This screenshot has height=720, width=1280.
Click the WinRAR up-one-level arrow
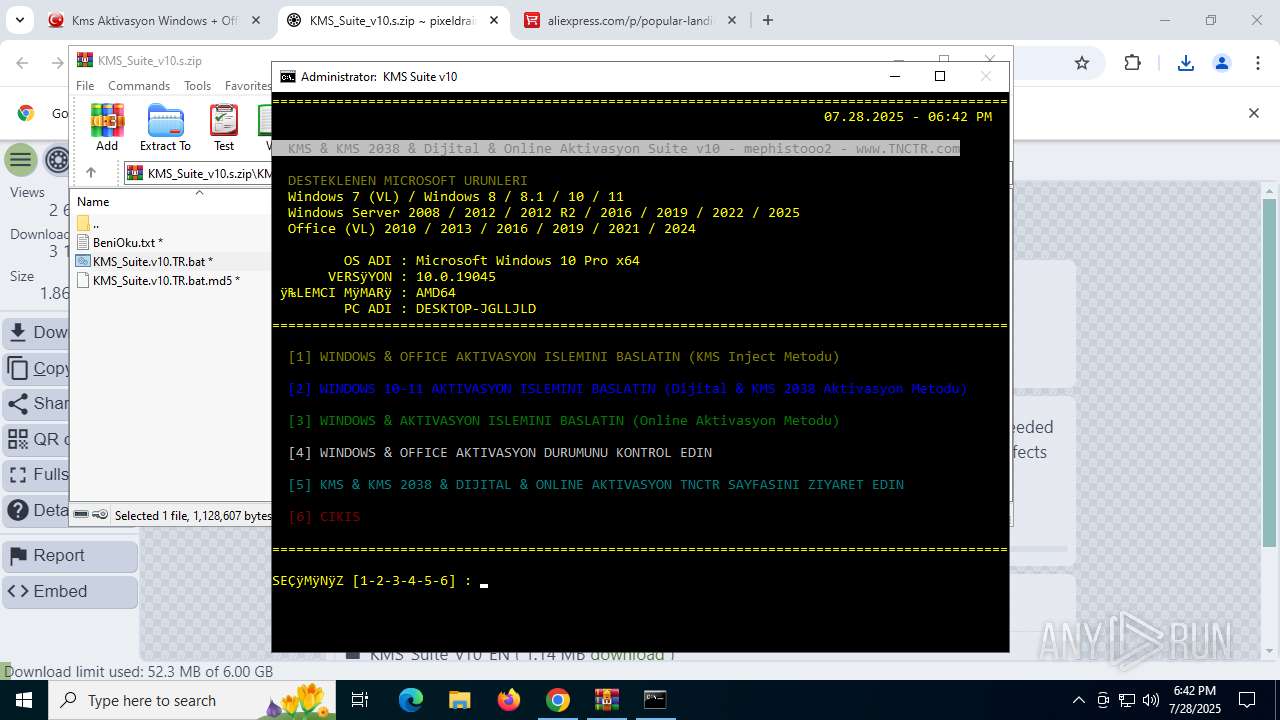click(x=90, y=173)
